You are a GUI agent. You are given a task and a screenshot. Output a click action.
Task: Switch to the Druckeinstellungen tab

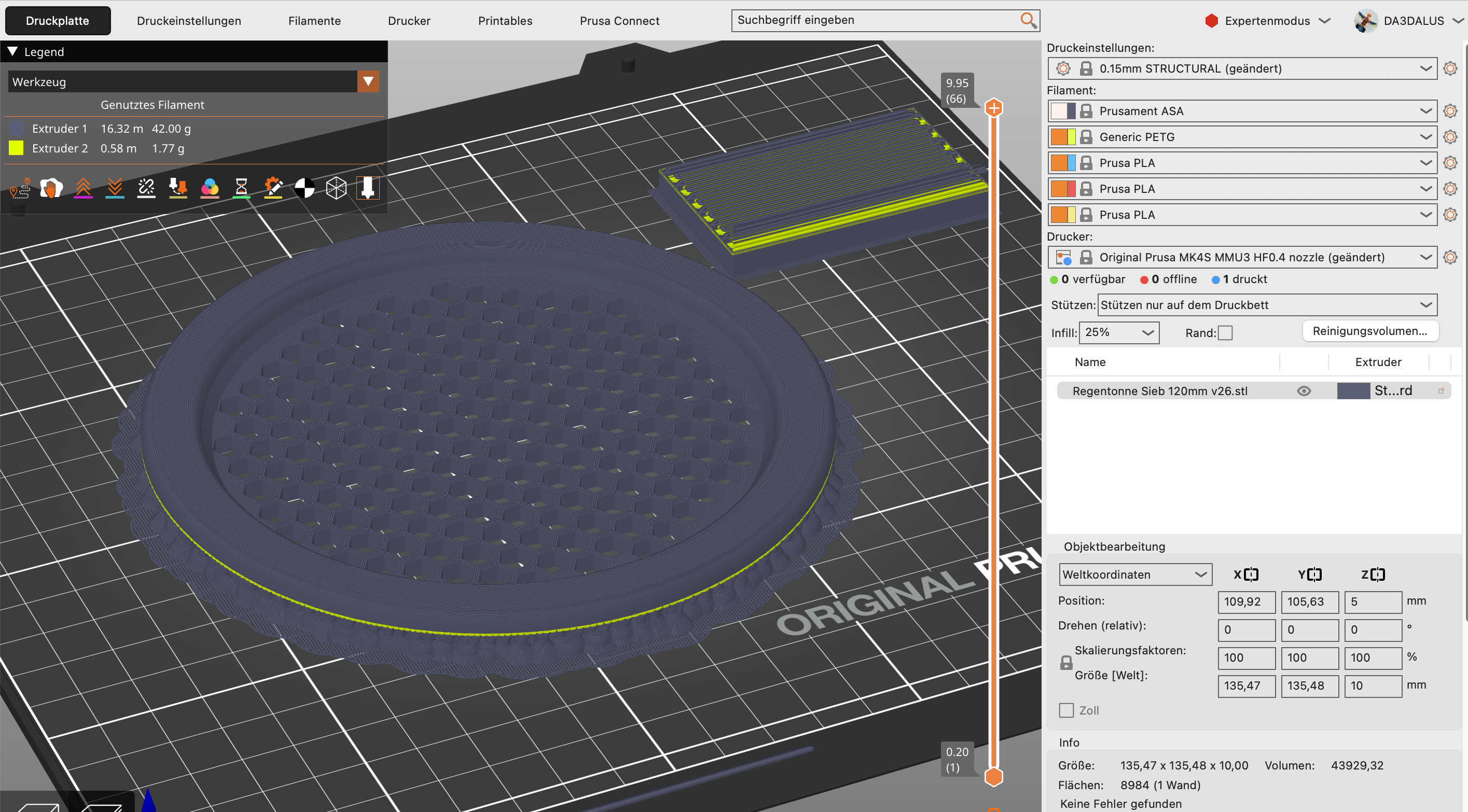coord(189,21)
